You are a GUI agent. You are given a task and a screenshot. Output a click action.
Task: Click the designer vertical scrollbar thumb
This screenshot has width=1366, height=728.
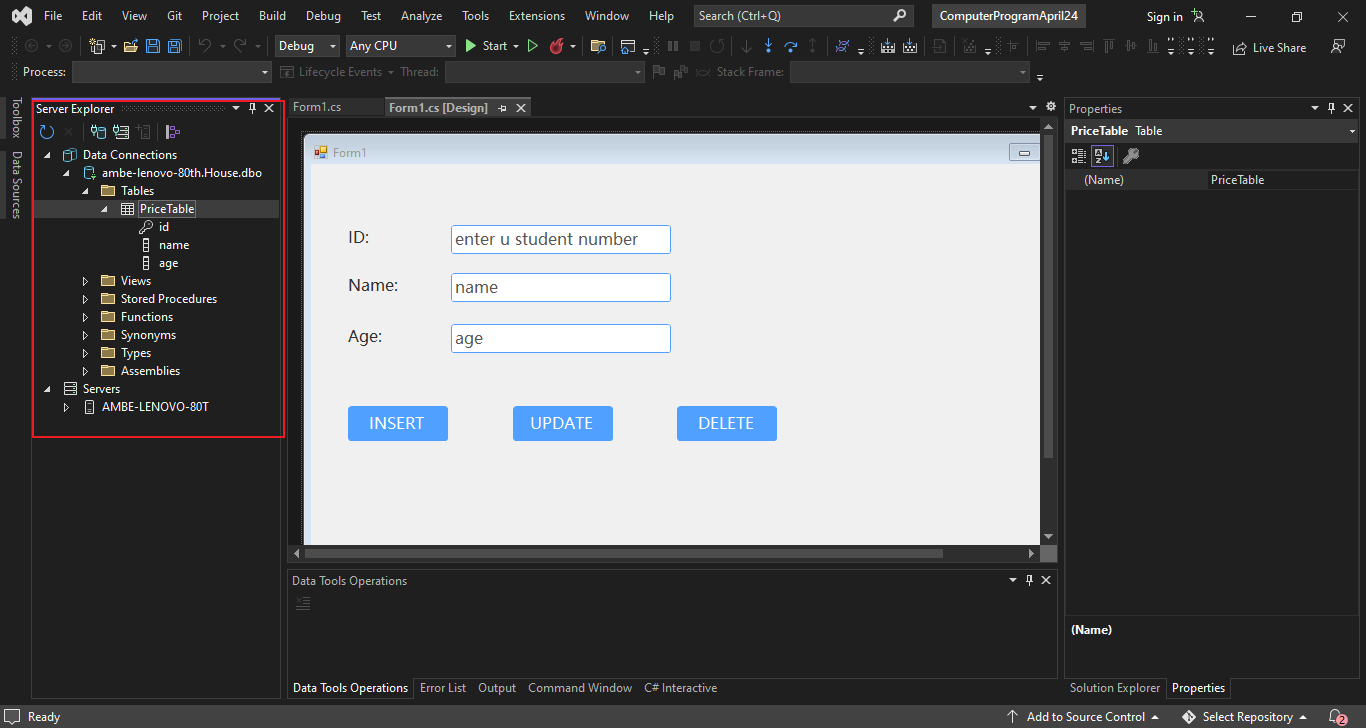click(1048, 296)
